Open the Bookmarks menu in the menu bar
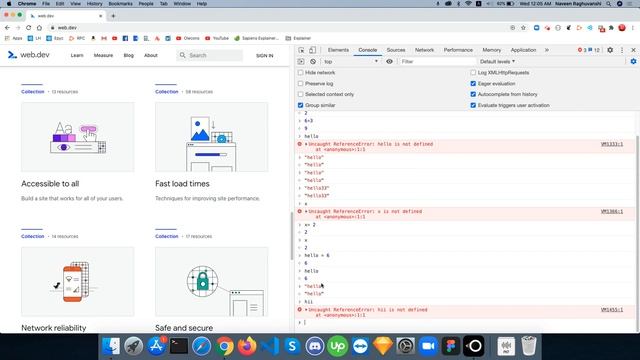The width and height of the screenshot is (640, 360). pos(120,4)
